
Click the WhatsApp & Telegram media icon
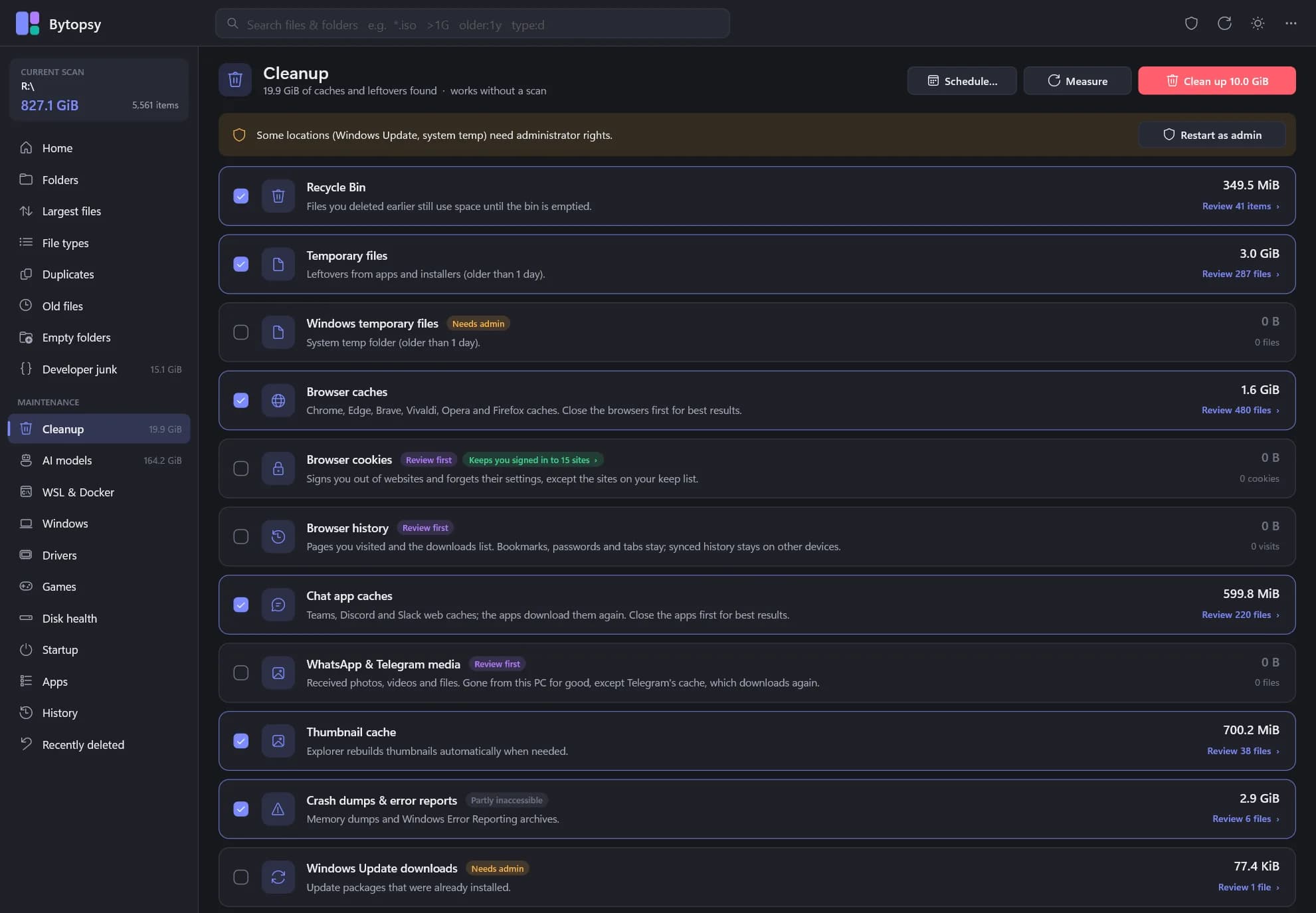tap(278, 672)
